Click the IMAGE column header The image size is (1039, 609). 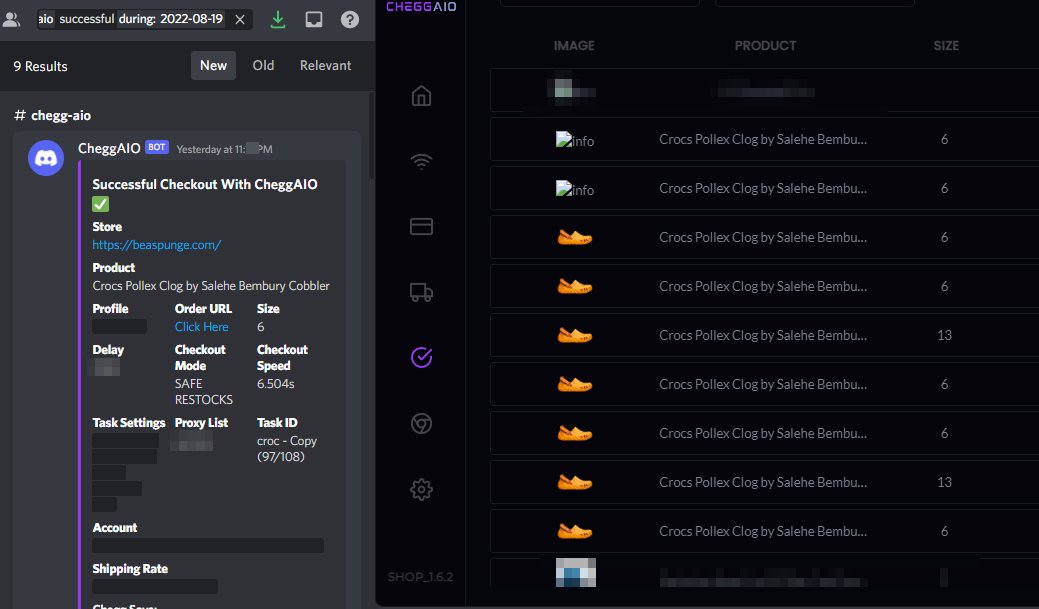[x=574, y=46]
